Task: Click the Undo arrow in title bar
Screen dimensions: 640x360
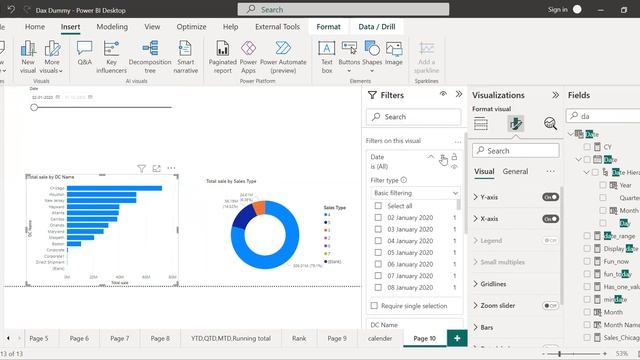Action: tap(11, 9)
